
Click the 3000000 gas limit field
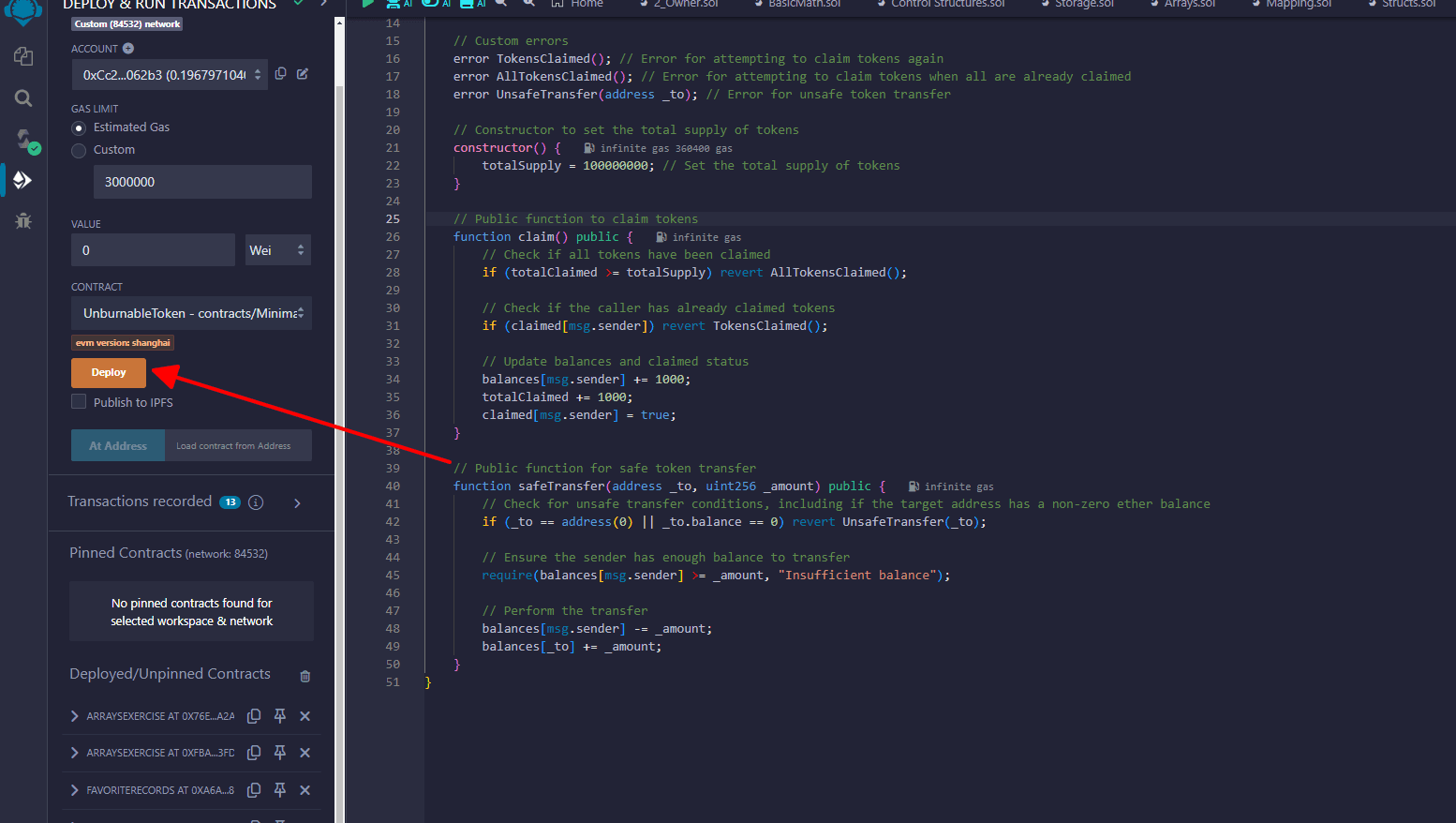pos(202,182)
